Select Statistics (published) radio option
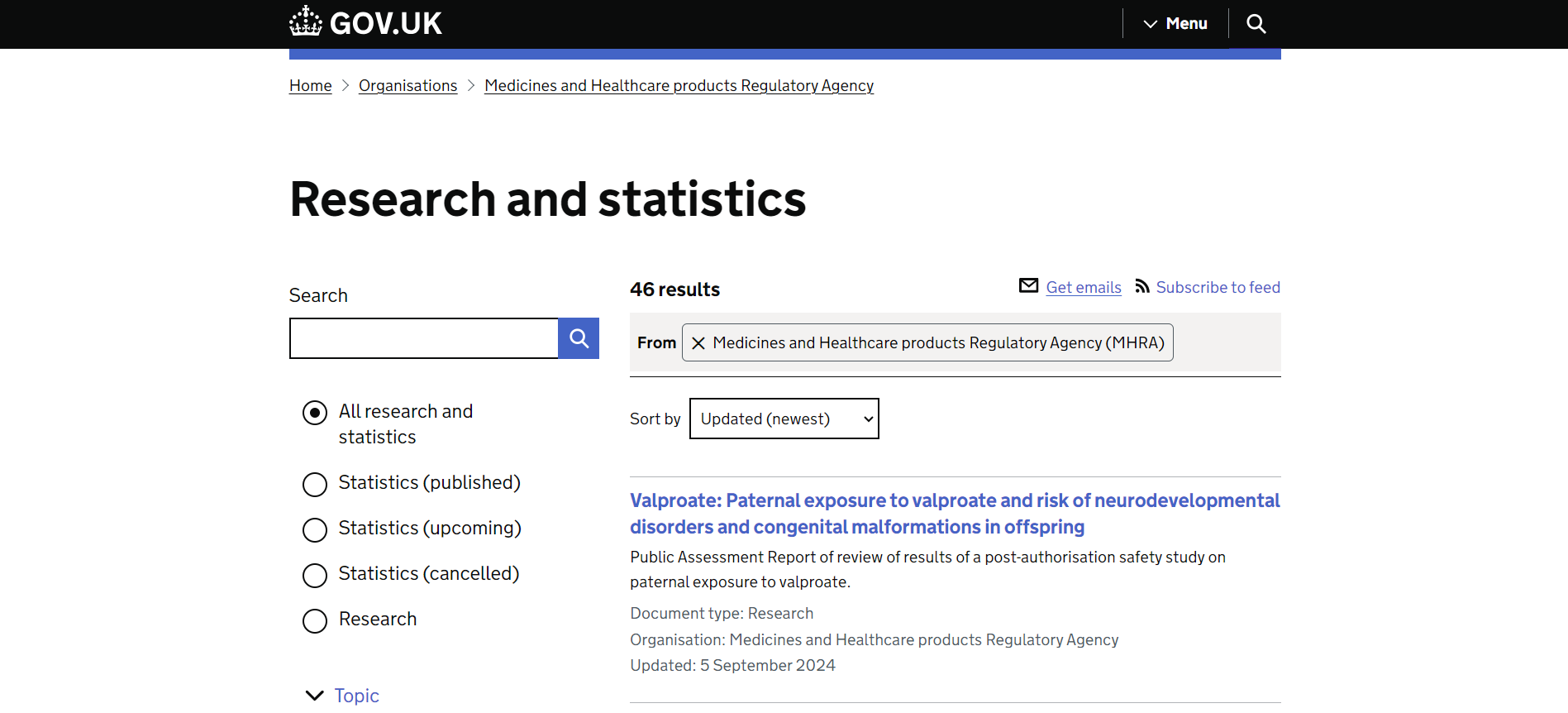This screenshot has height=713, width=1568. pos(315,484)
